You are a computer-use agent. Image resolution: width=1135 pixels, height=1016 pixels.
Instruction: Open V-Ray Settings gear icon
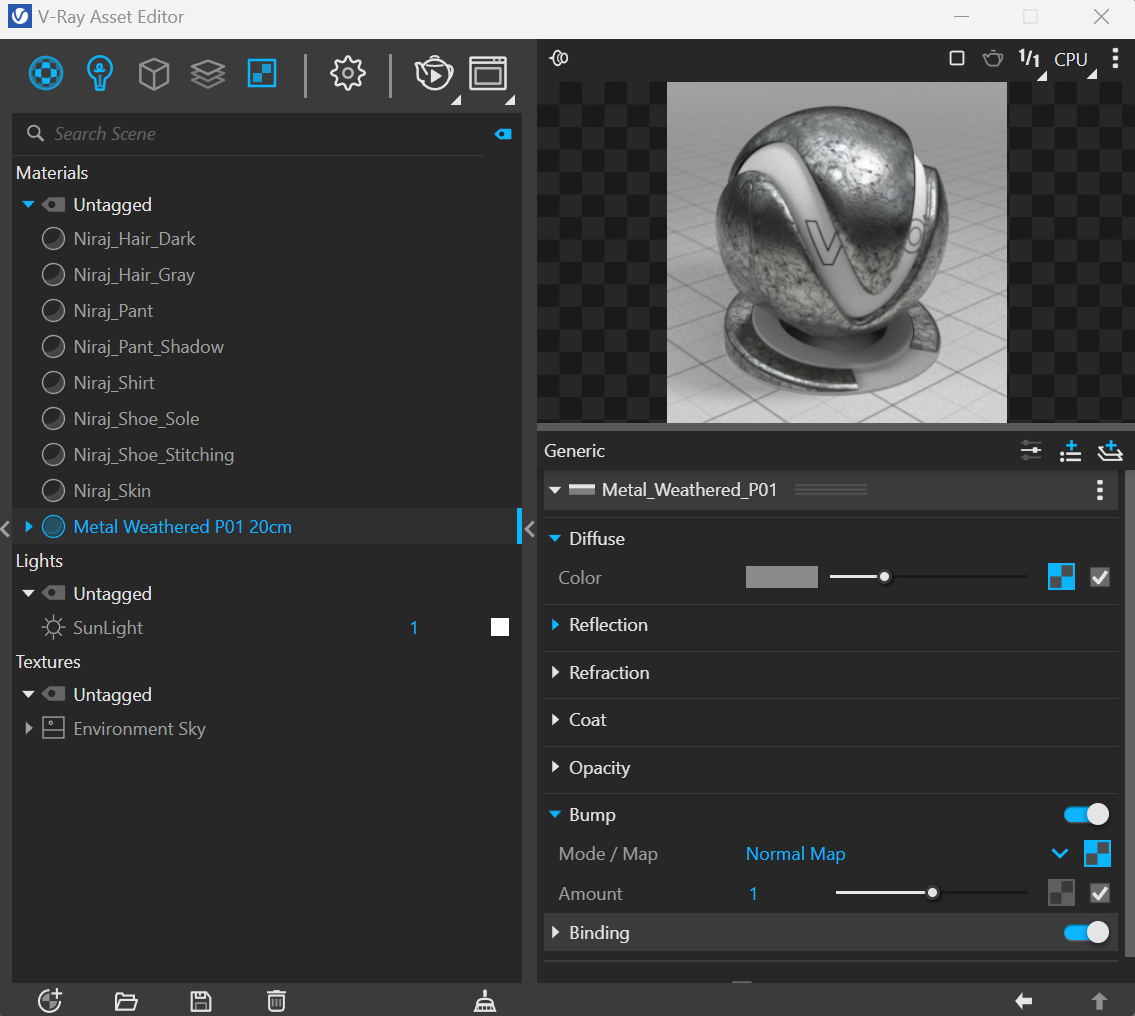click(x=348, y=73)
